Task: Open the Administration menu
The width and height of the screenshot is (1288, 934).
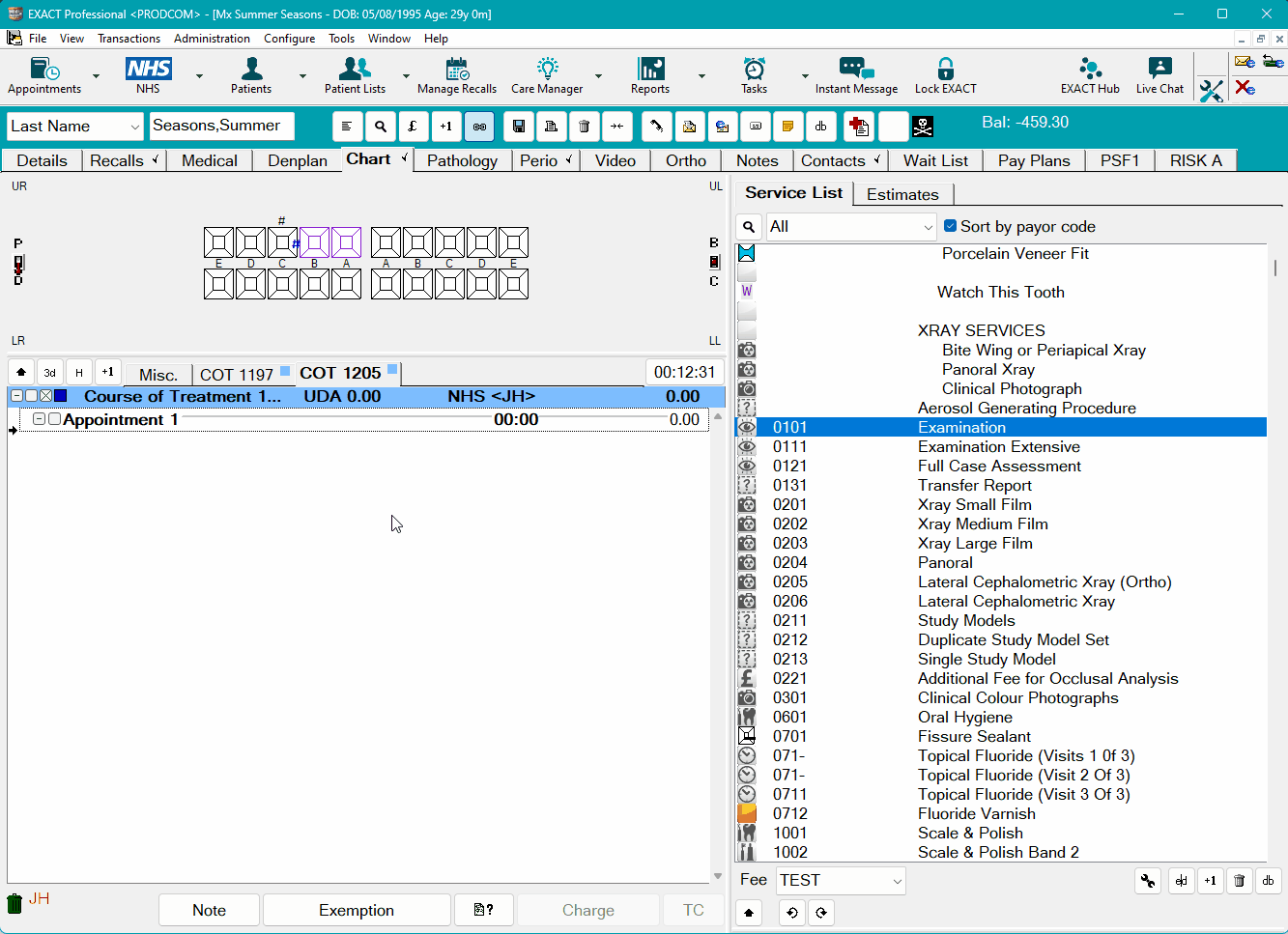Action: (212, 39)
